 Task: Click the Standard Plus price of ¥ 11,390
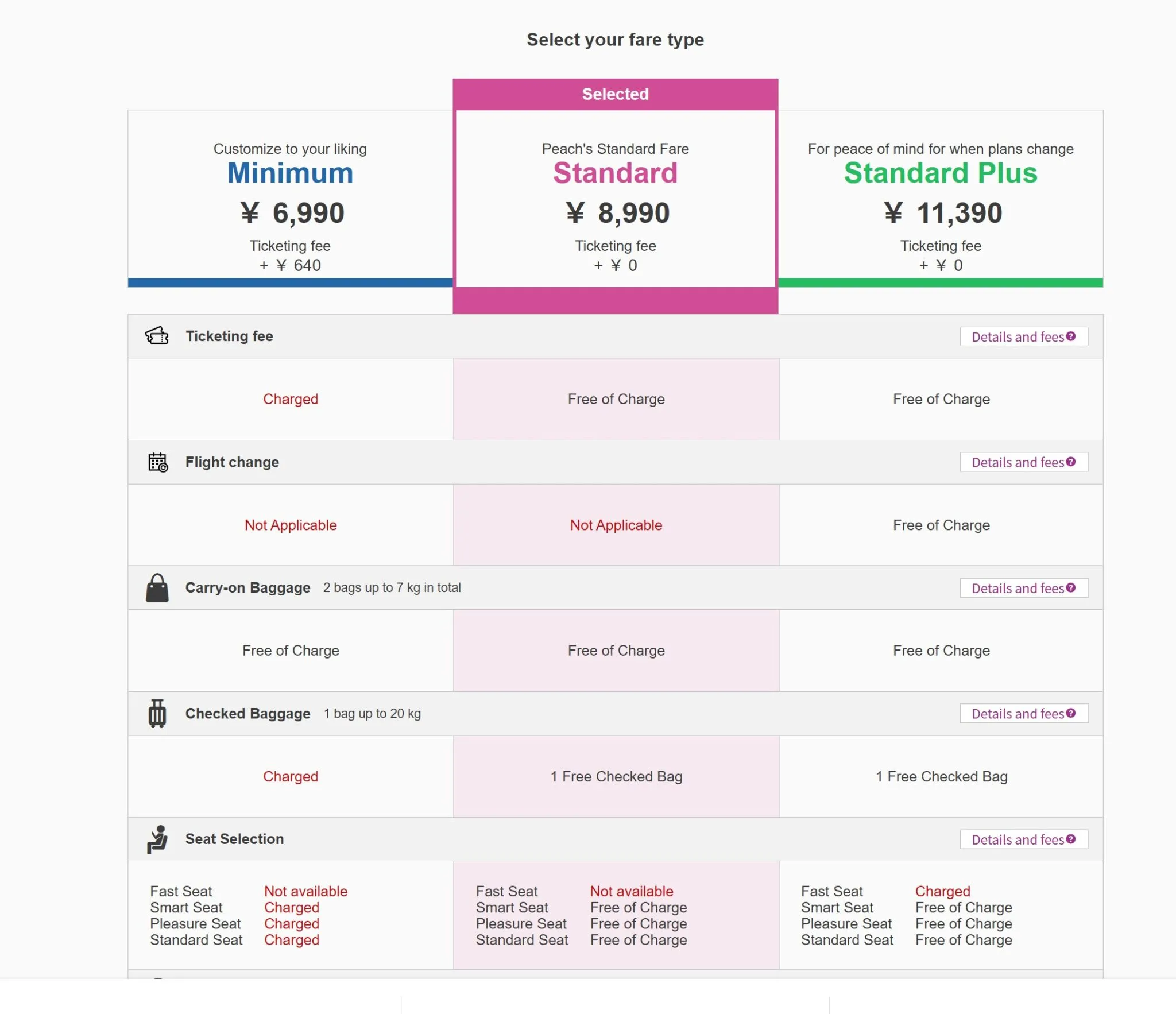pos(943,213)
